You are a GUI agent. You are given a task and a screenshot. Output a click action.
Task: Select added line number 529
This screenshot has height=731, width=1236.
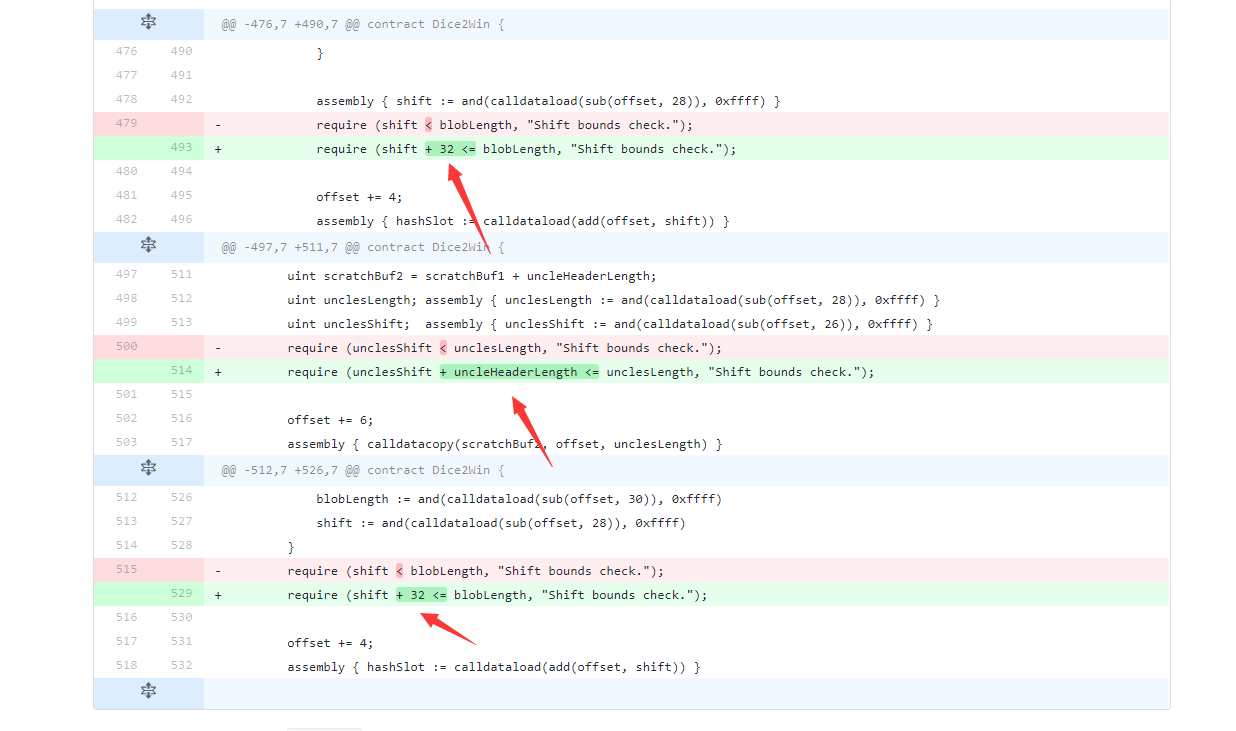tap(181, 593)
